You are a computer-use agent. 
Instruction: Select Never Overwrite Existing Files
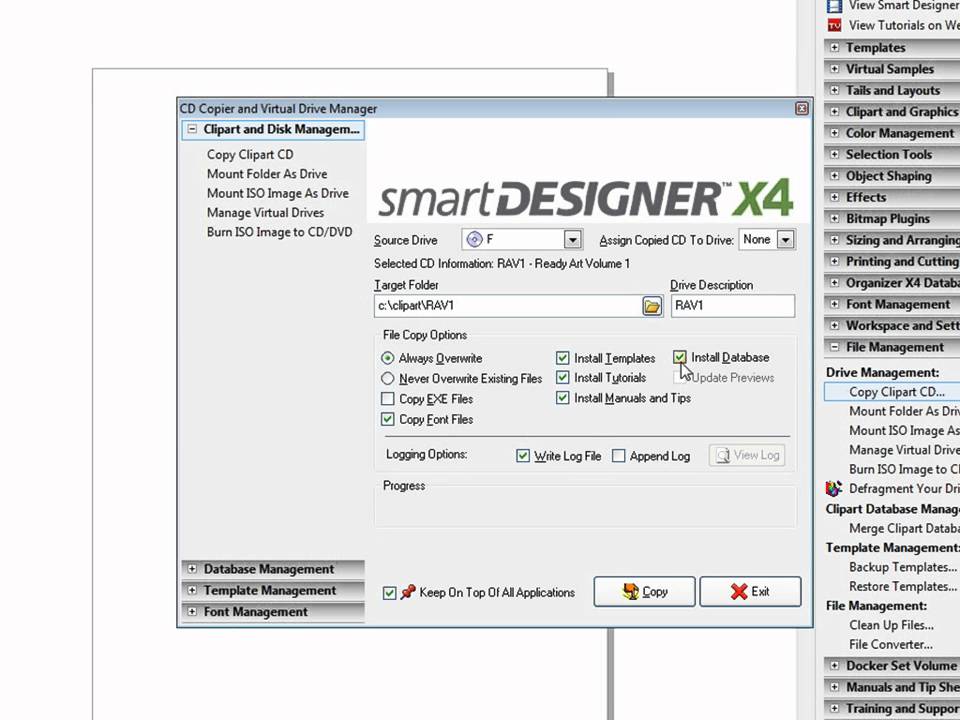388,378
